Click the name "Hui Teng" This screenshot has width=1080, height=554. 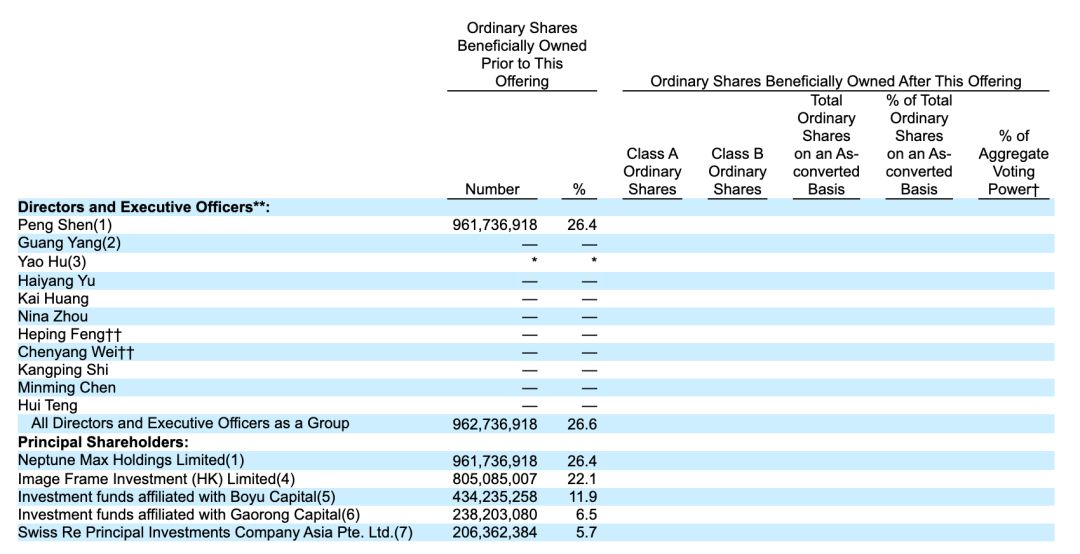click(48, 405)
